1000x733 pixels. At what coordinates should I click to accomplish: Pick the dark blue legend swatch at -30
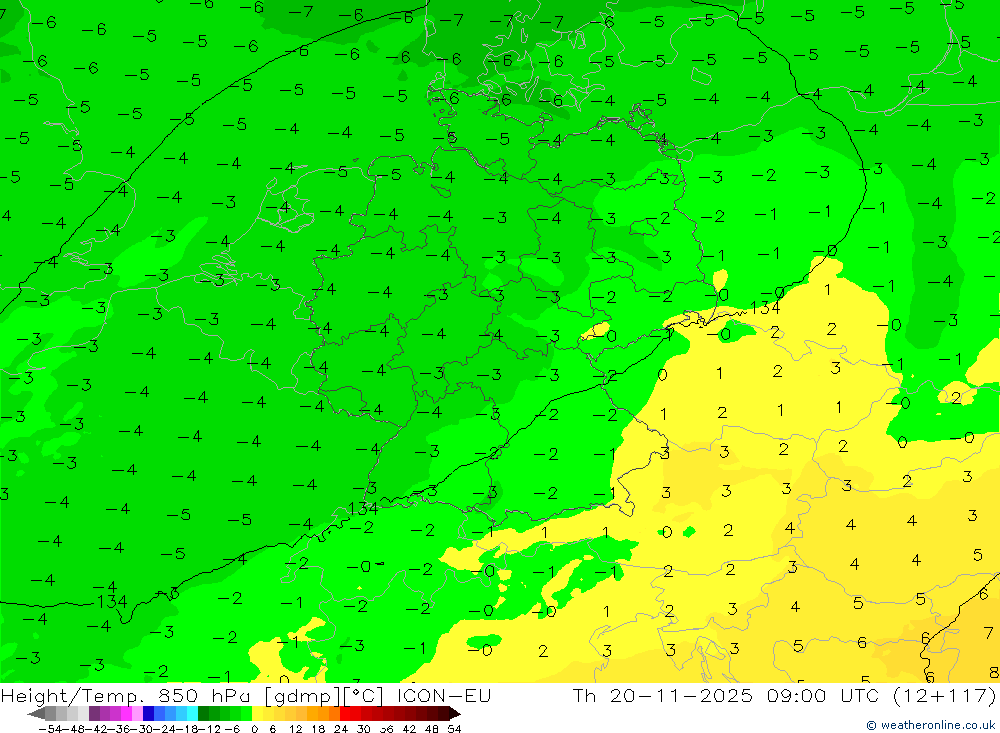click(148, 714)
